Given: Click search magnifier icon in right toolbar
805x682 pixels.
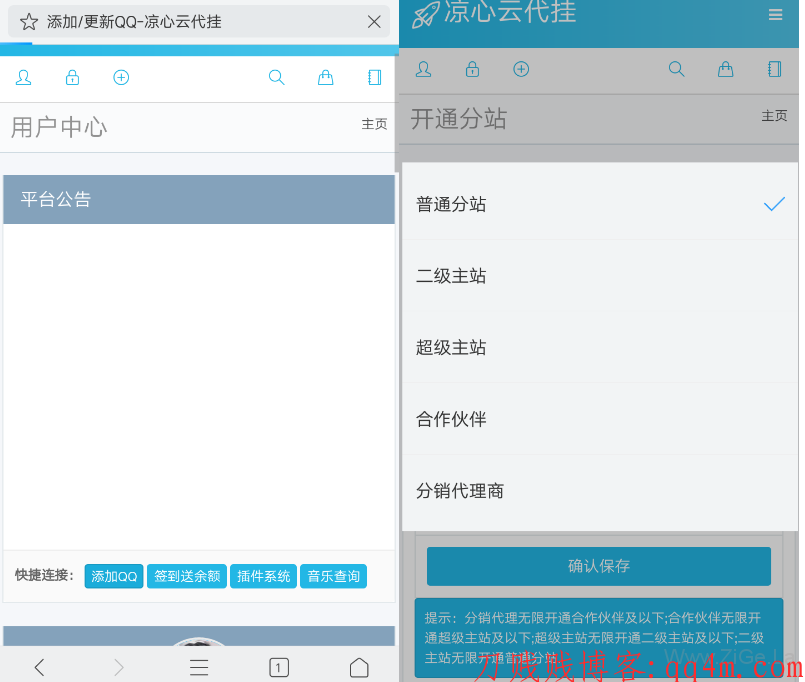Looking at the screenshot, I should [677, 69].
